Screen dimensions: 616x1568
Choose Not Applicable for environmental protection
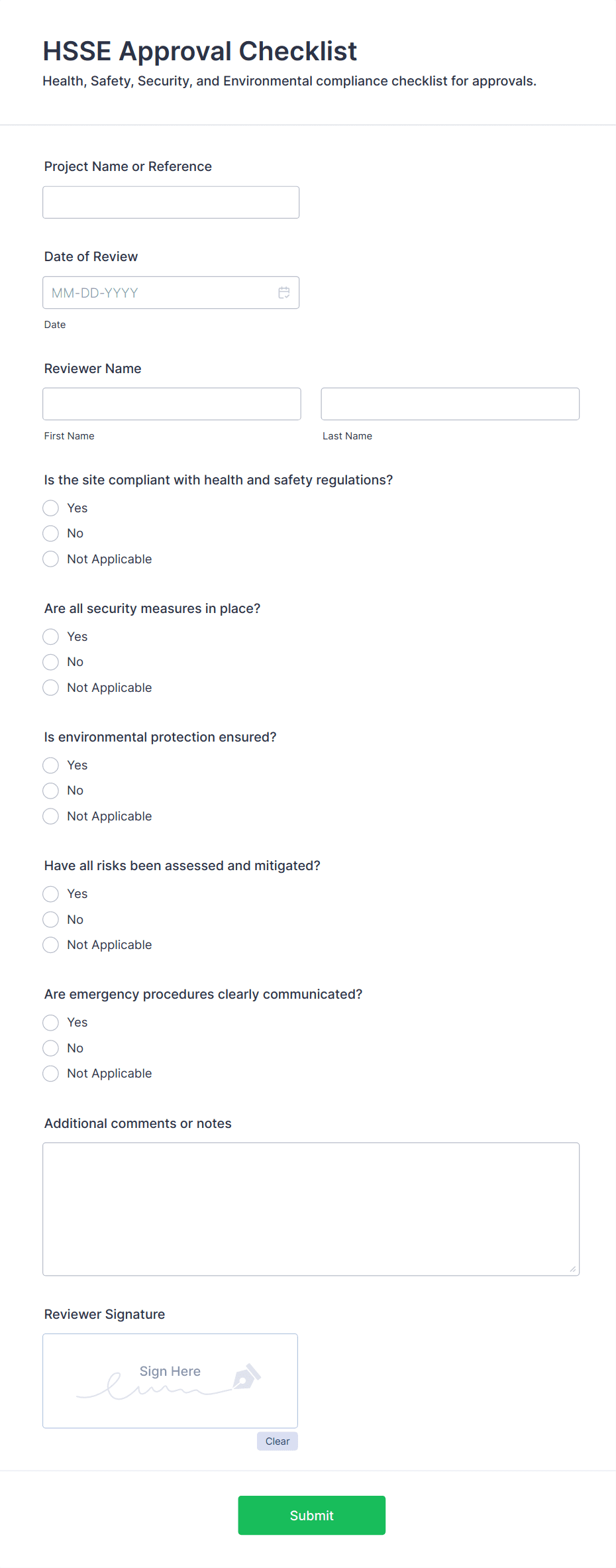click(x=50, y=816)
